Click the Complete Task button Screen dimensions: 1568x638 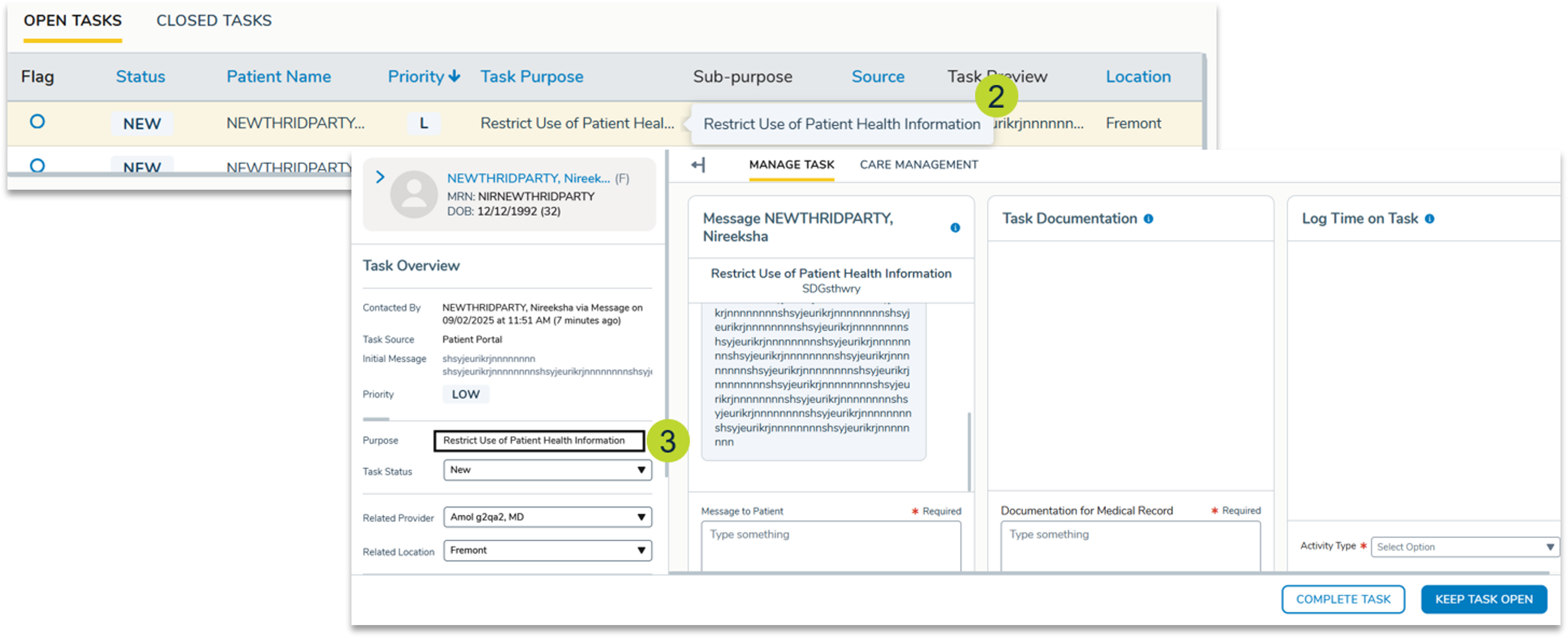click(x=1343, y=599)
